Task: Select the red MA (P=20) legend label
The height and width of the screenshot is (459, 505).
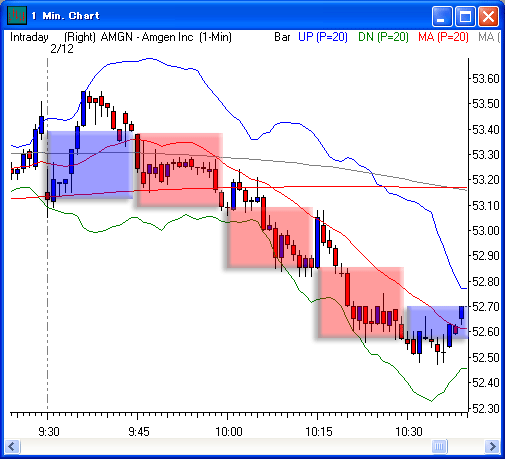Action: [443, 37]
